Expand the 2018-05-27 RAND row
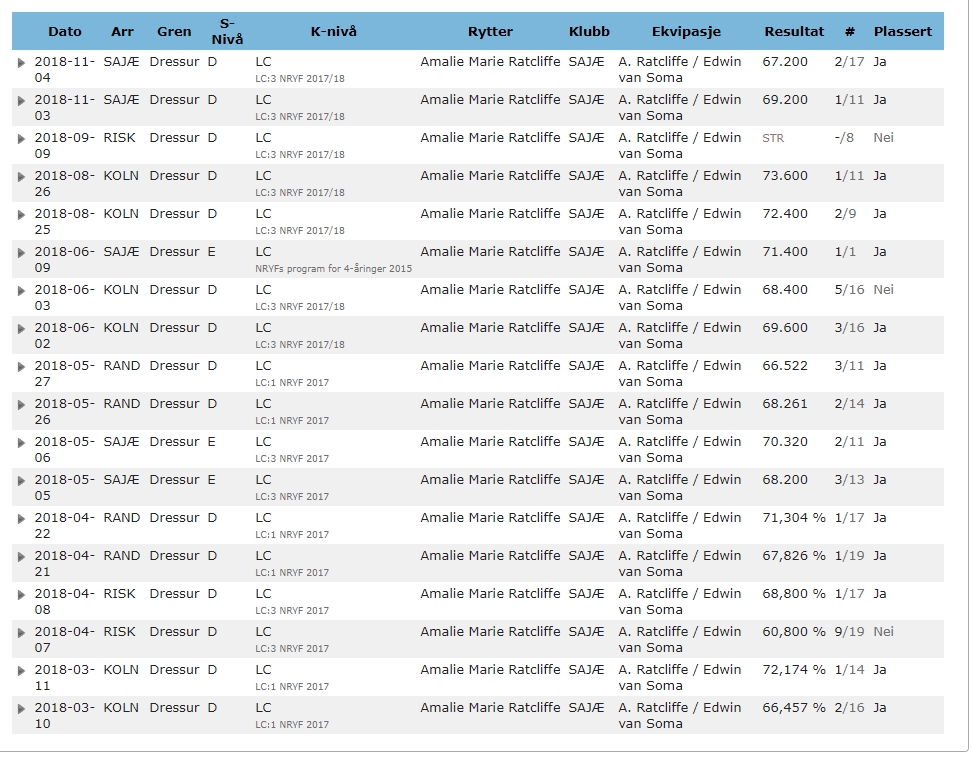972x770 pixels. (x=21, y=366)
